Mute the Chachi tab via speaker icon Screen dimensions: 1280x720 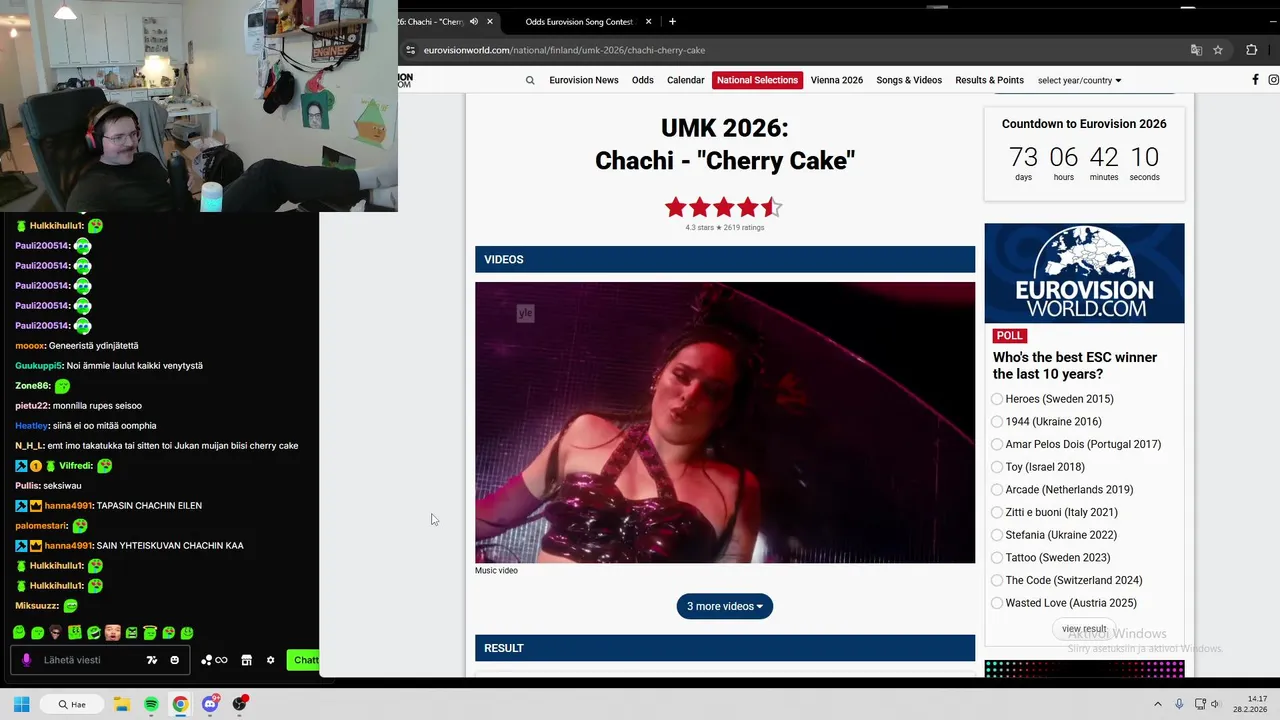pos(473,21)
